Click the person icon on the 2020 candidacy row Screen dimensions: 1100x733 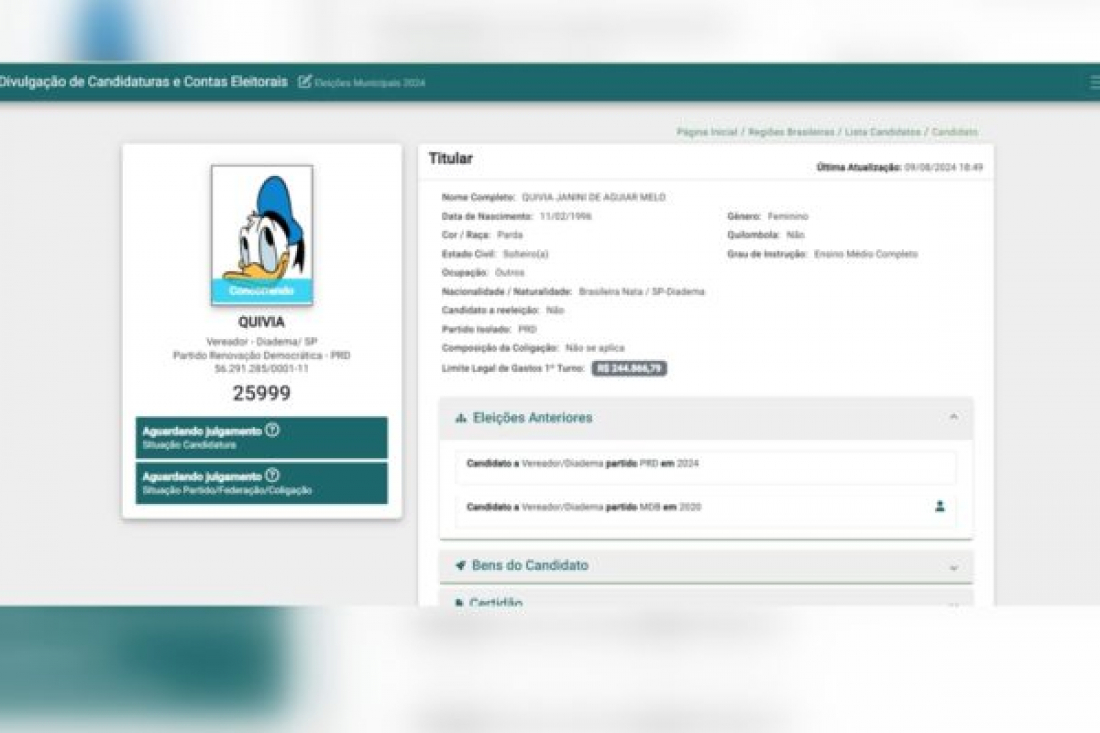(x=941, y=506)
